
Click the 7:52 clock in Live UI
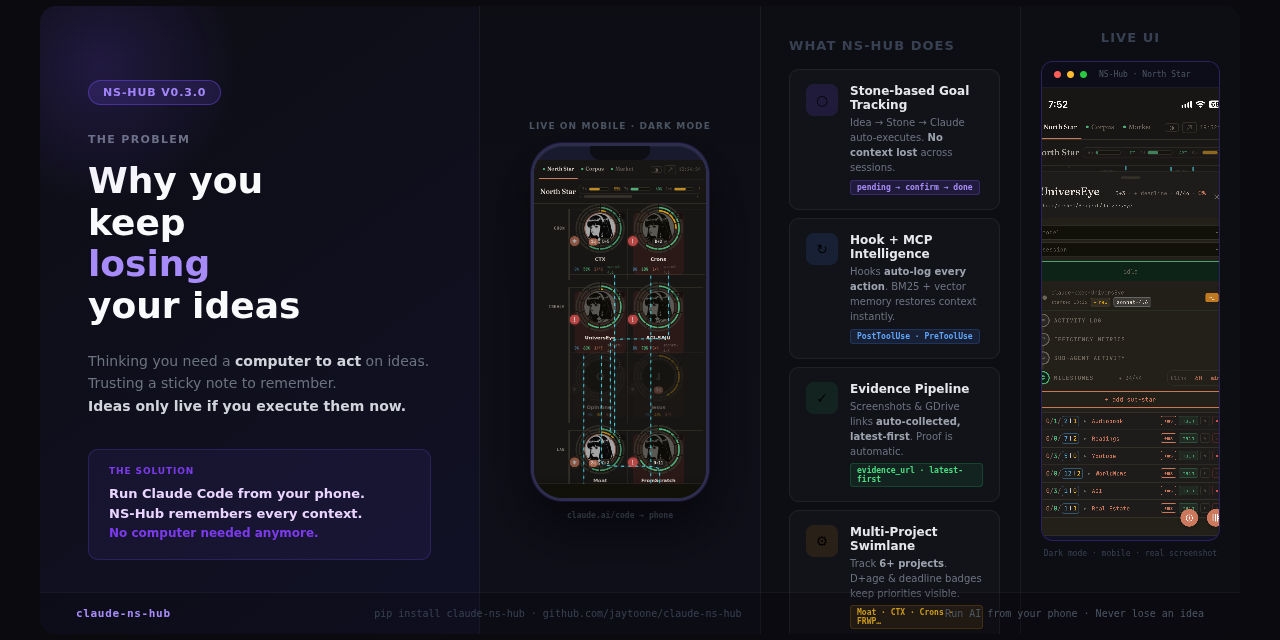1058,104
